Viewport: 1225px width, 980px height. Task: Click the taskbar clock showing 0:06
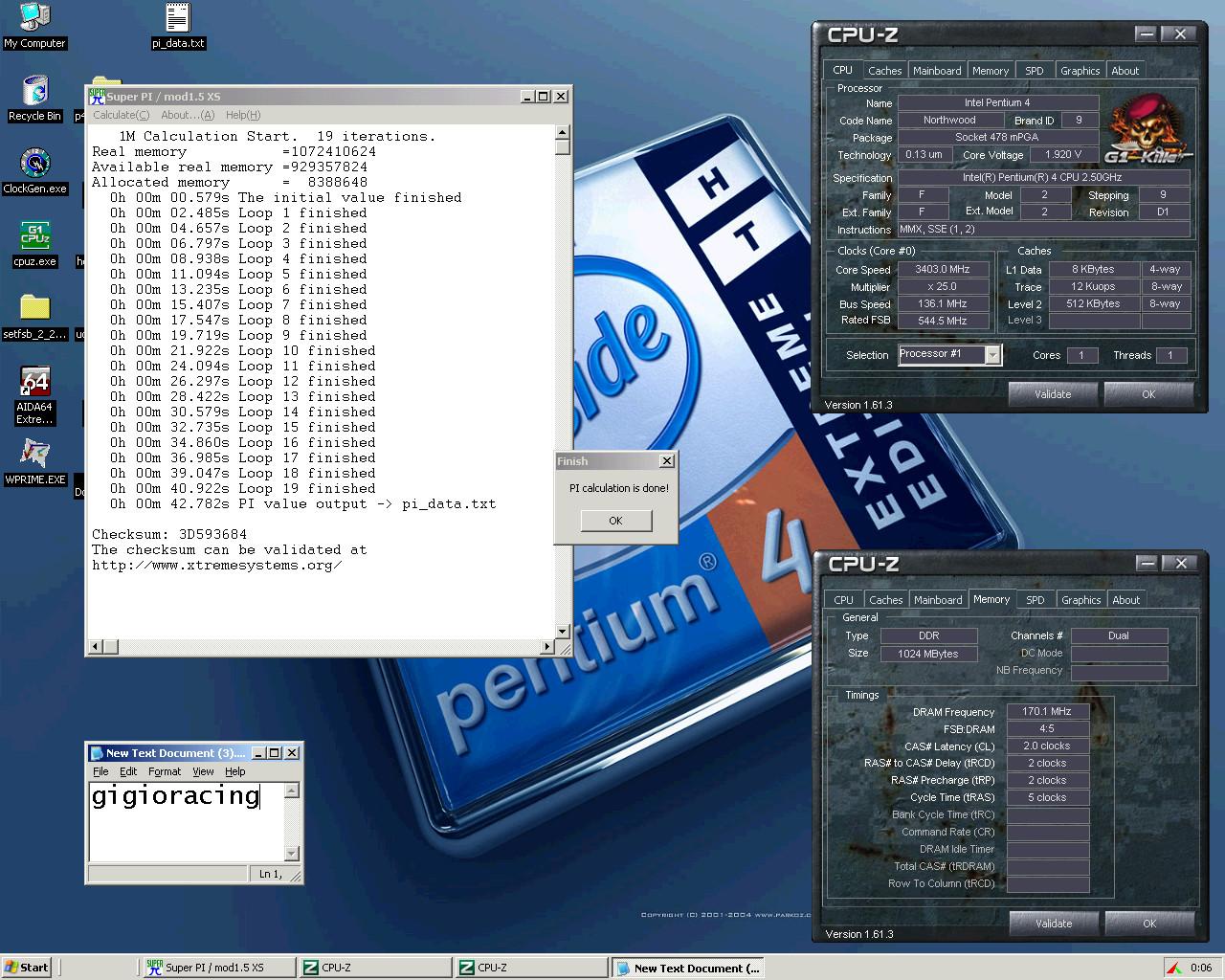click(x=1201, y=968)
